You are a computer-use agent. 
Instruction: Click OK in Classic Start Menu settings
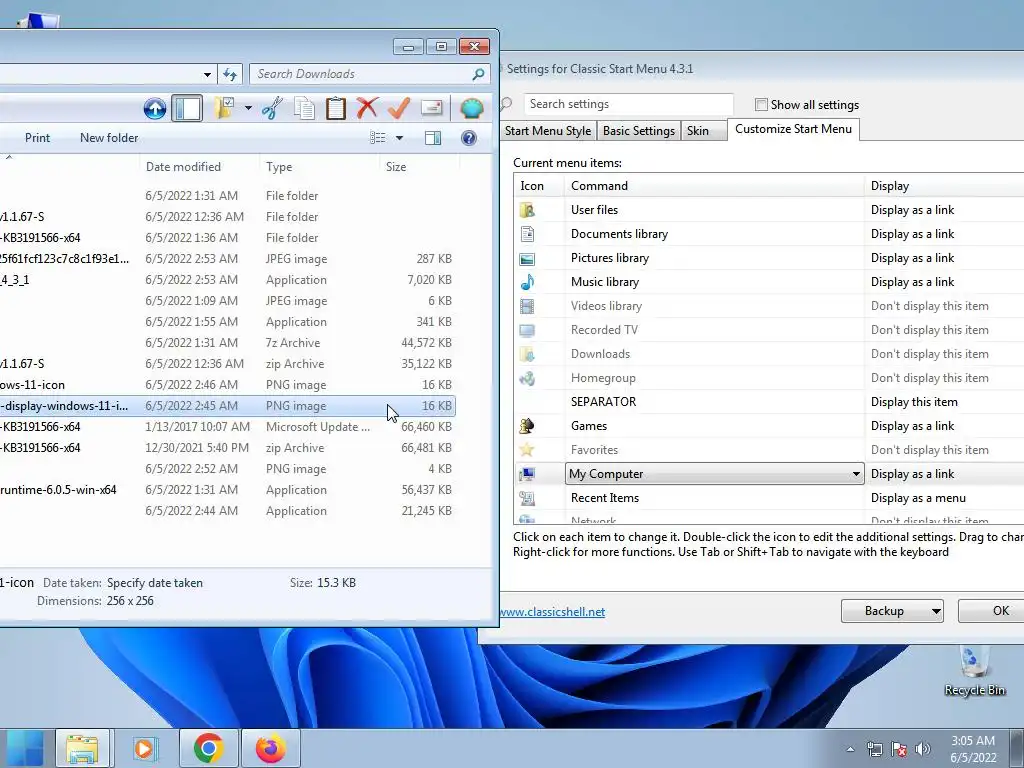(x=991, y=611)
